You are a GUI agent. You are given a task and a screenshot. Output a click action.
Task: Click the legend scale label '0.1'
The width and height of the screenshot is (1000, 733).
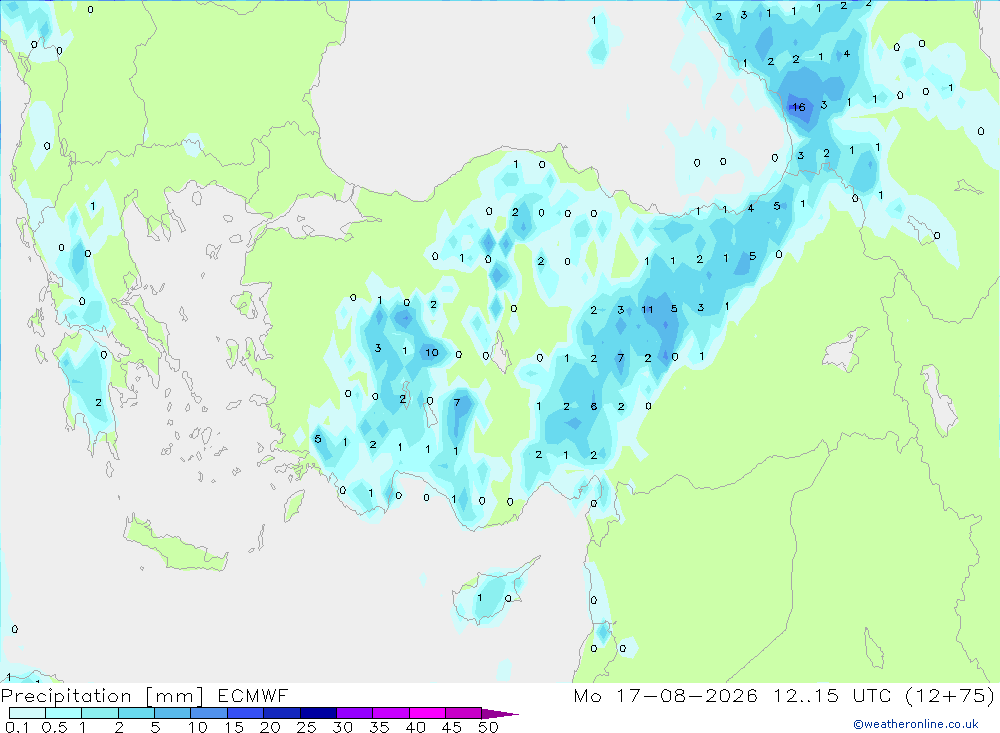tap(17, 727)
